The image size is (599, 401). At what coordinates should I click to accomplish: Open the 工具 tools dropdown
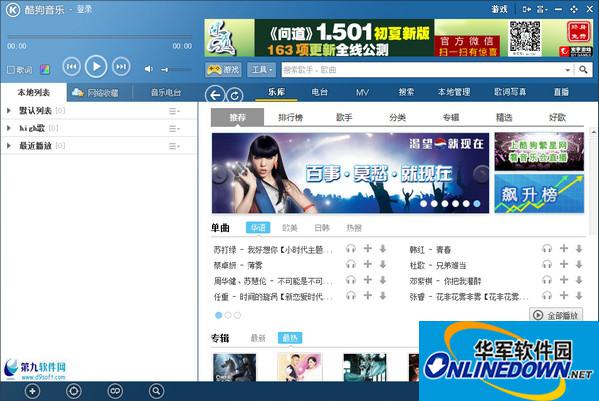click(261, 70)
